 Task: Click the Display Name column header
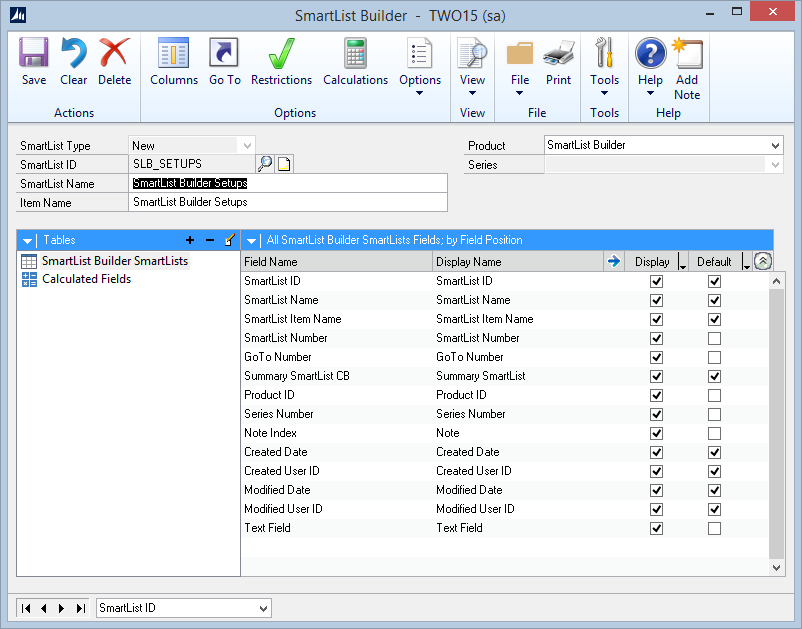click(x=518, y=262)
